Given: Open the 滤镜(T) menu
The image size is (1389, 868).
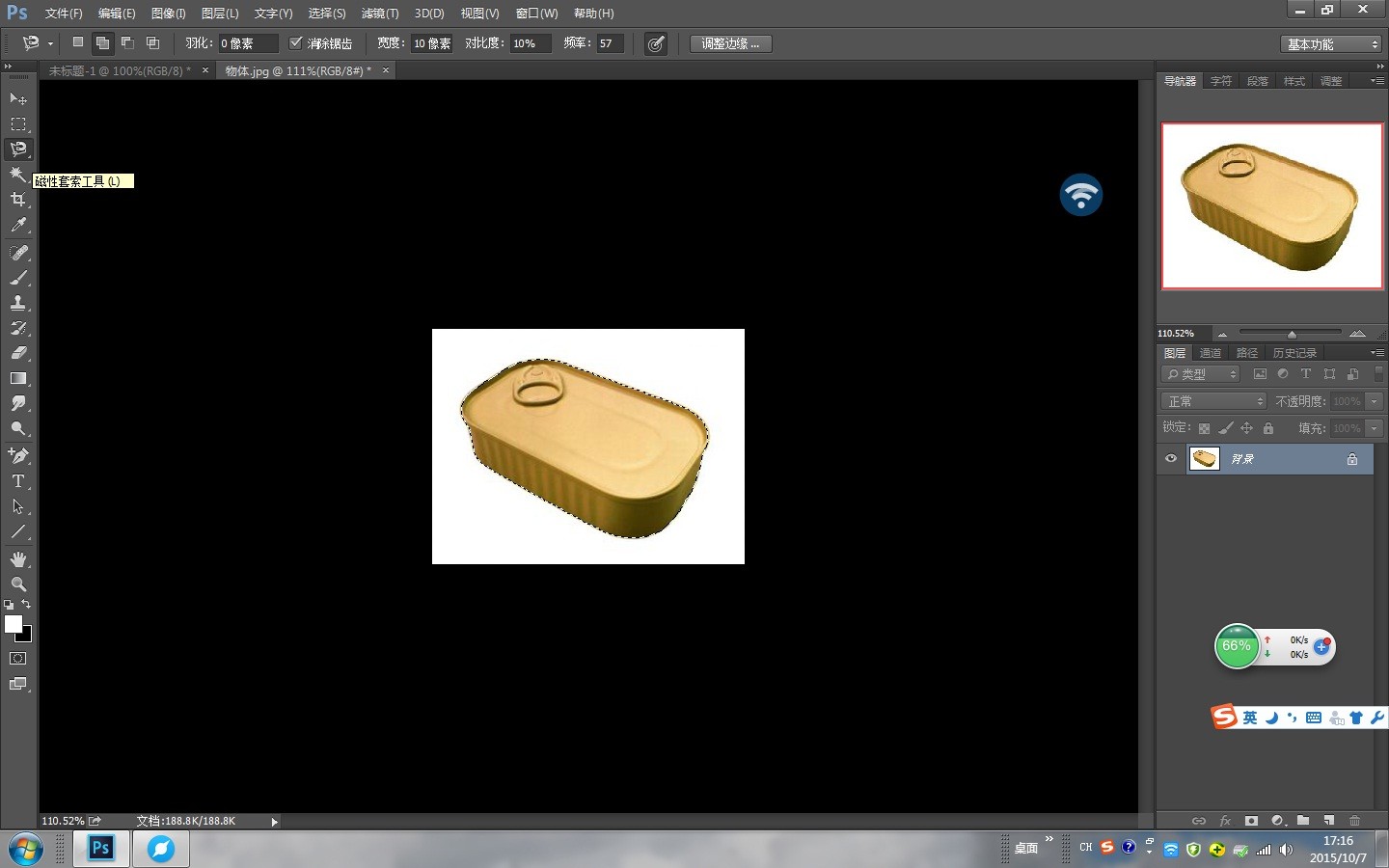Looking at the screenshot, I should [x=380, y=14].
